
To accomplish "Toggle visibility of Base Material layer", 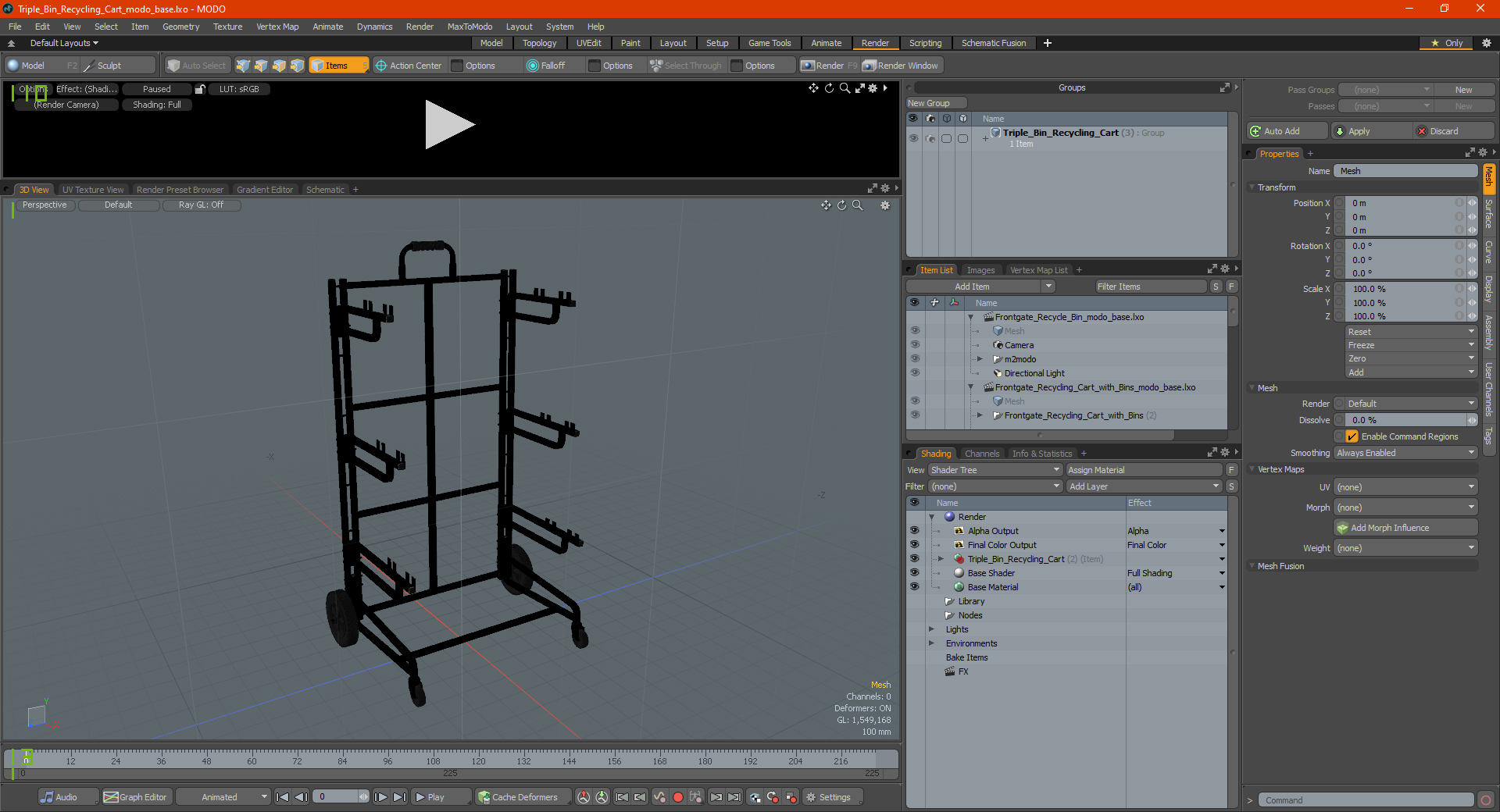I will (914, 587).
